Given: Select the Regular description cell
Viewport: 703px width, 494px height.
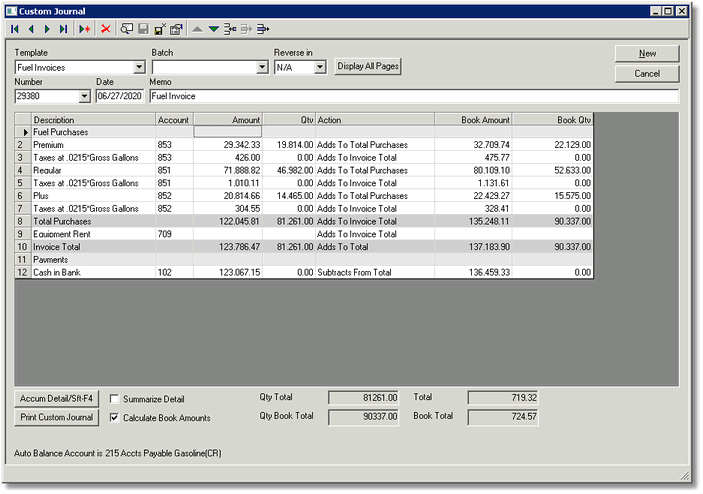Looking at the screenshot, I should click(93, 170).
